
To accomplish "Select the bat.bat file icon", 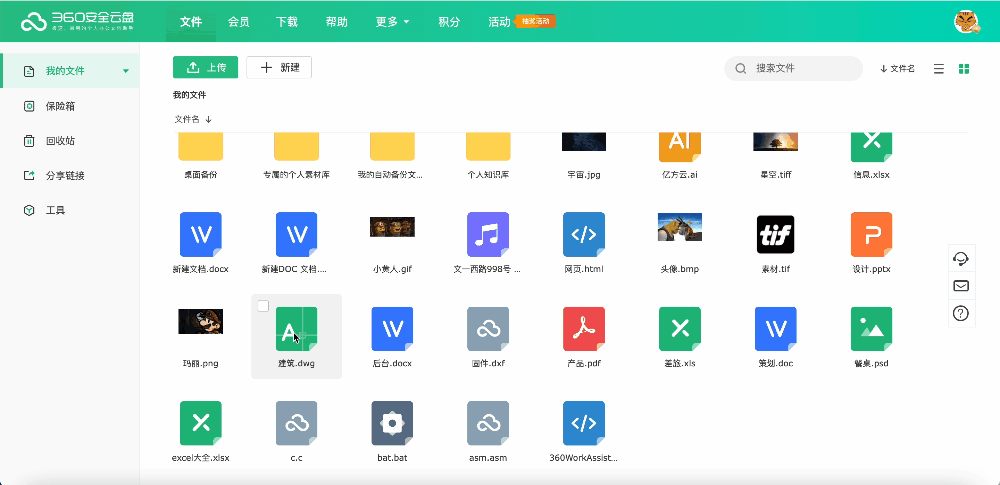I will 392,423.
